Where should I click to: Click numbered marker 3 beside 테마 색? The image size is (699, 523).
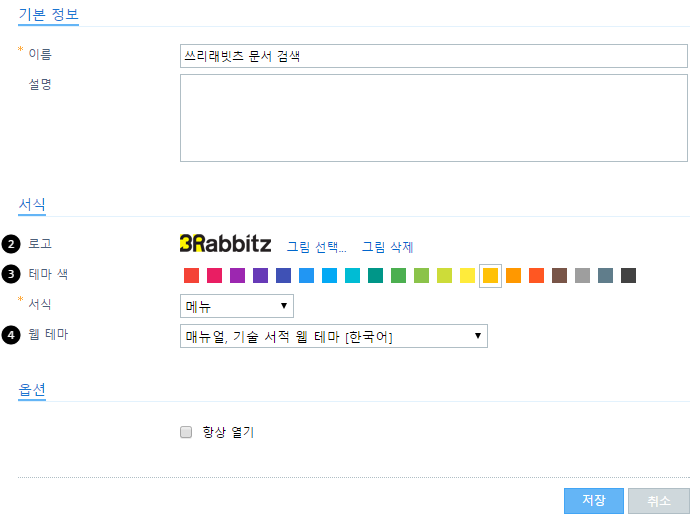pyautogui.click(x=11, y=274)
